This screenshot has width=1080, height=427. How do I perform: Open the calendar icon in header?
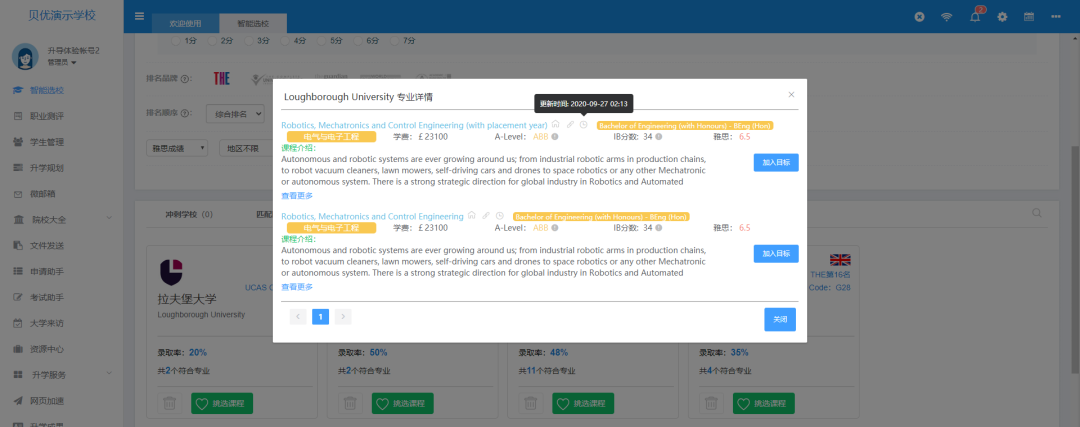(1029, 17)
